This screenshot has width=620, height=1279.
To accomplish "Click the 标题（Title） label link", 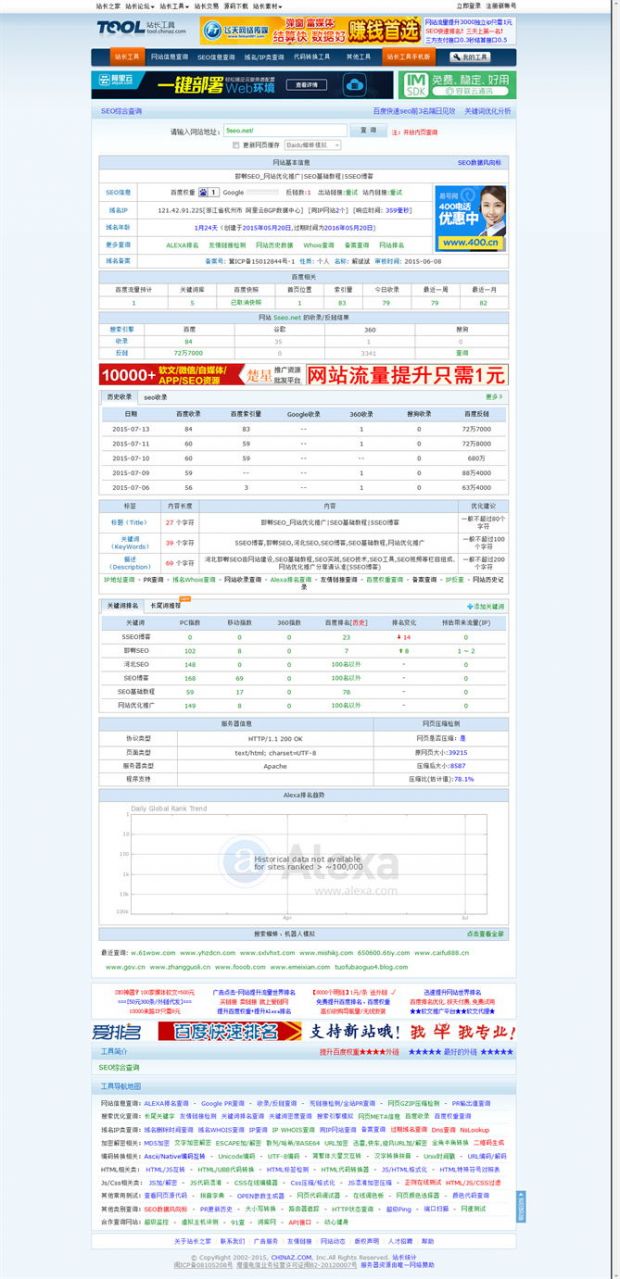I will [x=130, y=523].
